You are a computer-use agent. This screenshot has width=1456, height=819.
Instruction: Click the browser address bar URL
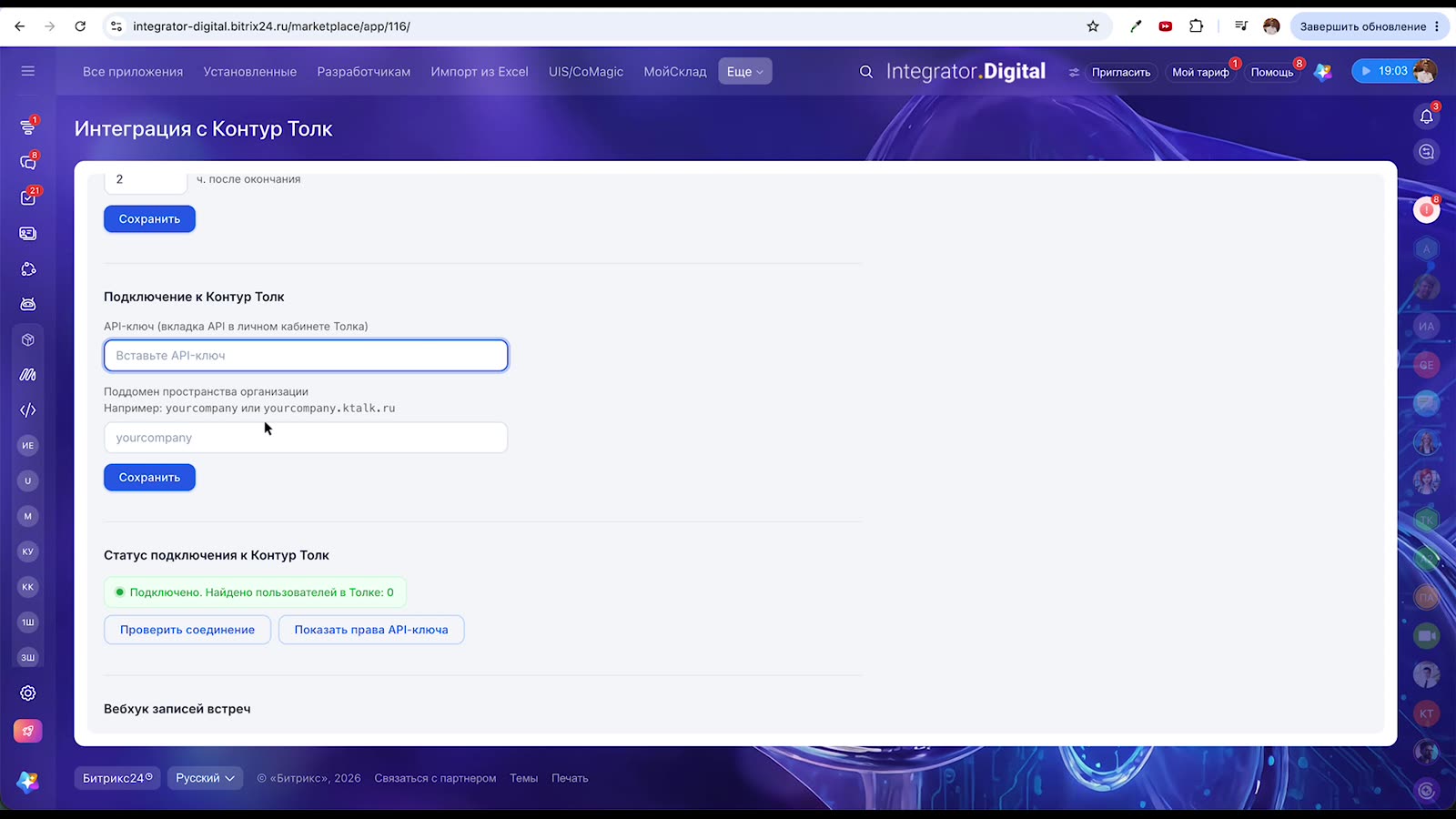click(x=271, y=26)
